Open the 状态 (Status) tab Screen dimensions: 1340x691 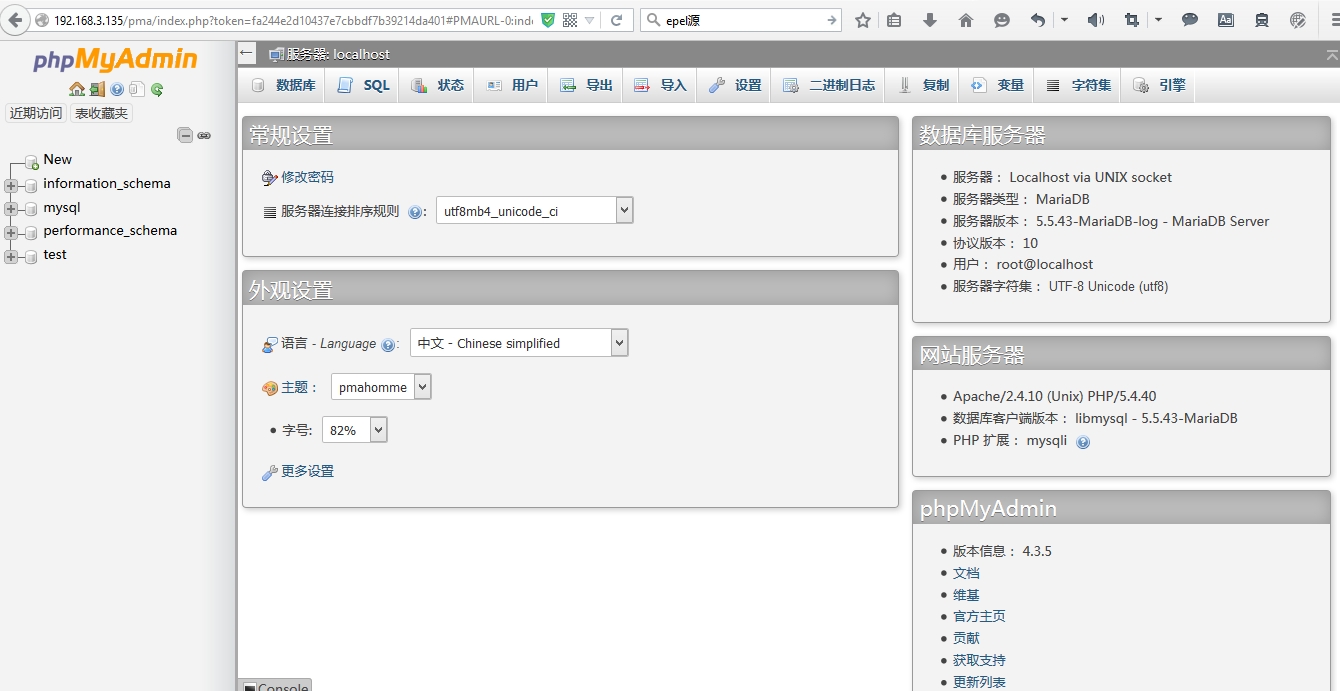pos(438,86)
